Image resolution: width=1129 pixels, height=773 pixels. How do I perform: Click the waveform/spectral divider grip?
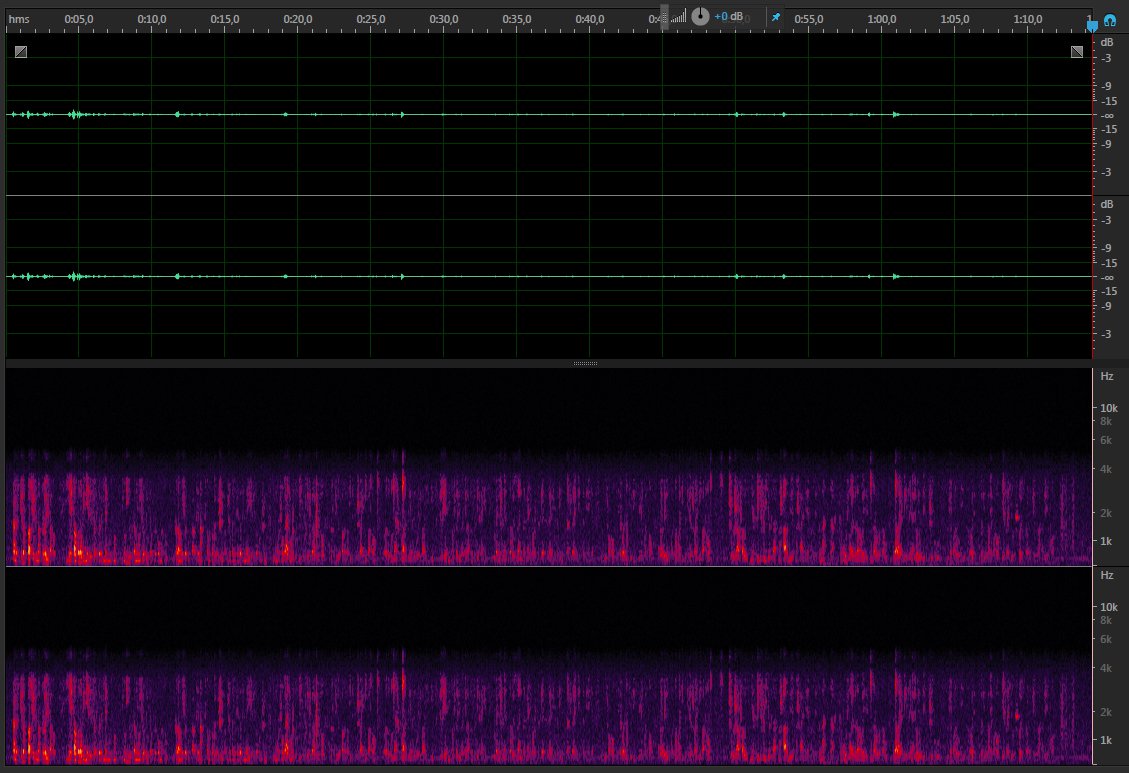coord(585,363)
